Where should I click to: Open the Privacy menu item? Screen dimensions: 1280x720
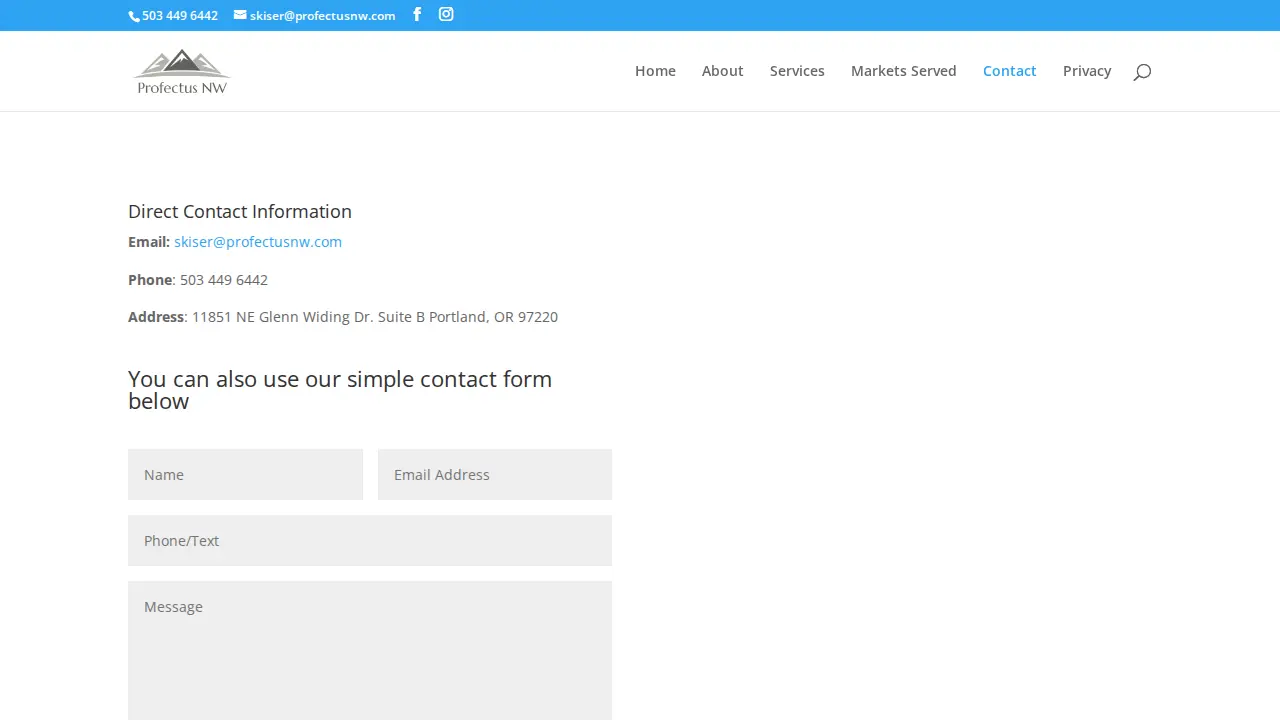(x=1087, y=71)
